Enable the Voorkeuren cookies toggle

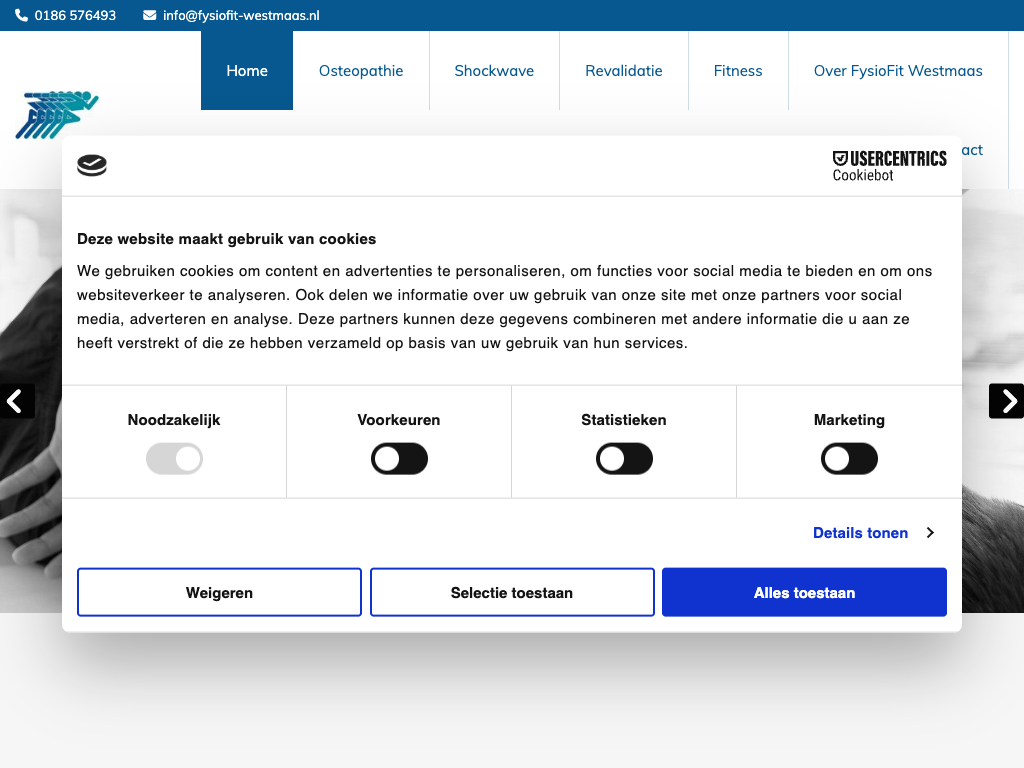coord(399,460)
